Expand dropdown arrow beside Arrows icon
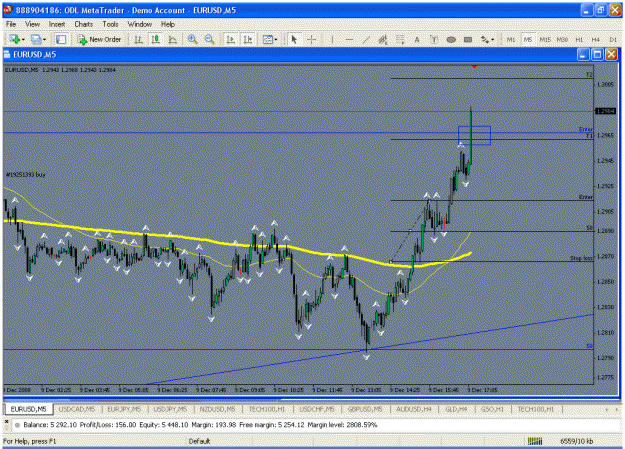 point(493,39)
